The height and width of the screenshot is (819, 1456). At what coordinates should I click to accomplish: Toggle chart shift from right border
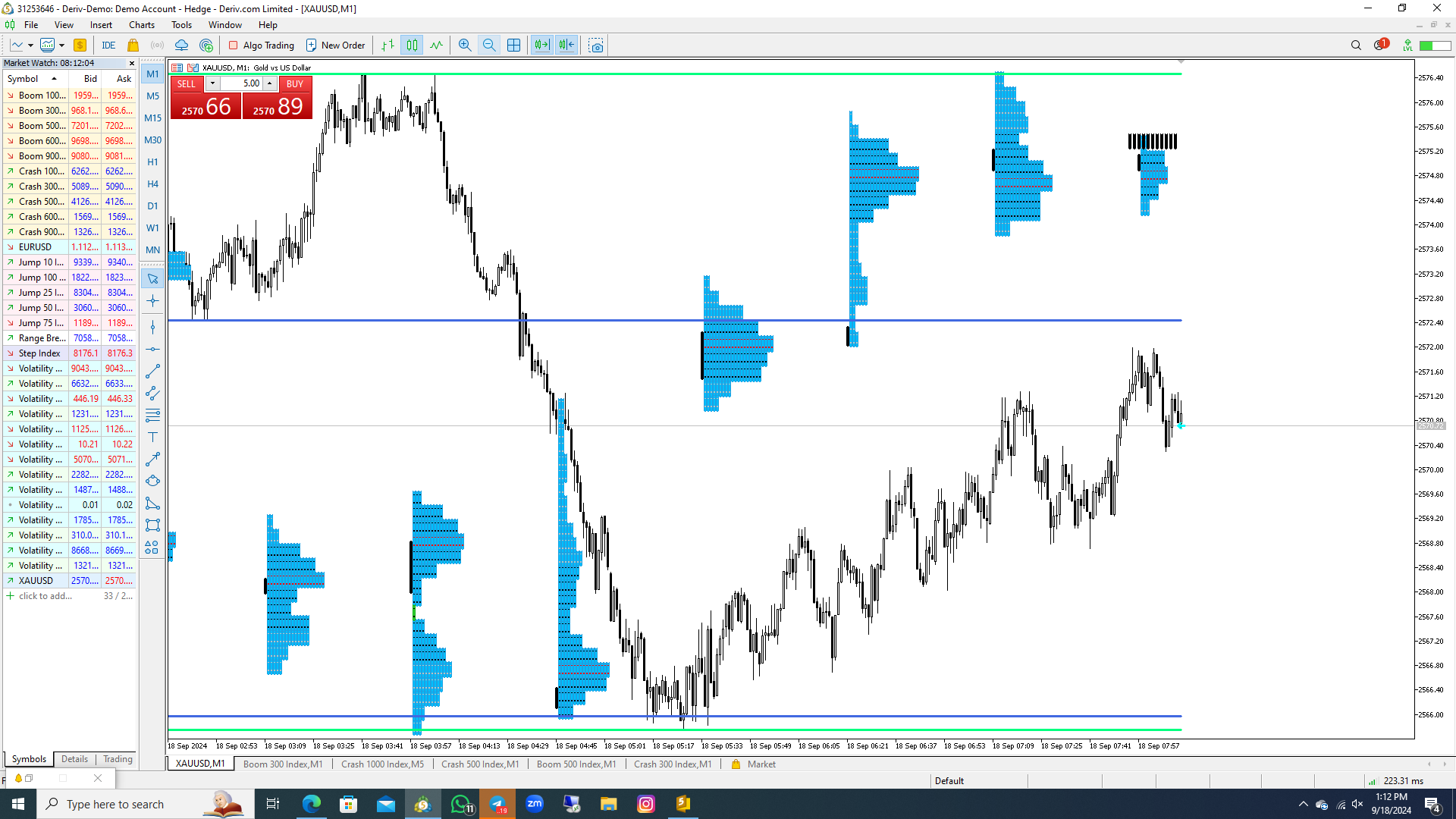566,45
